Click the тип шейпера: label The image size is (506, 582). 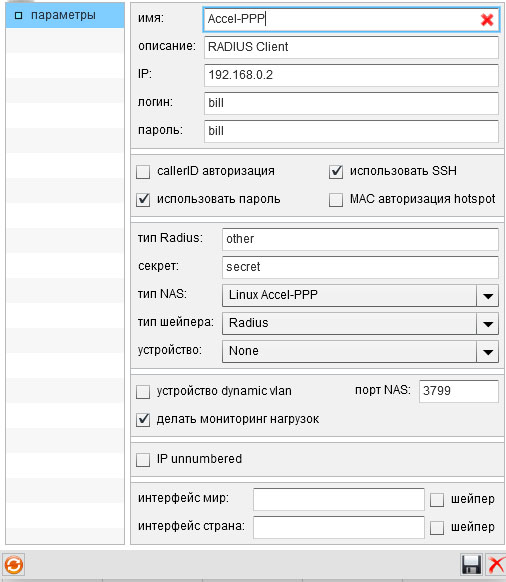point(176,322)
